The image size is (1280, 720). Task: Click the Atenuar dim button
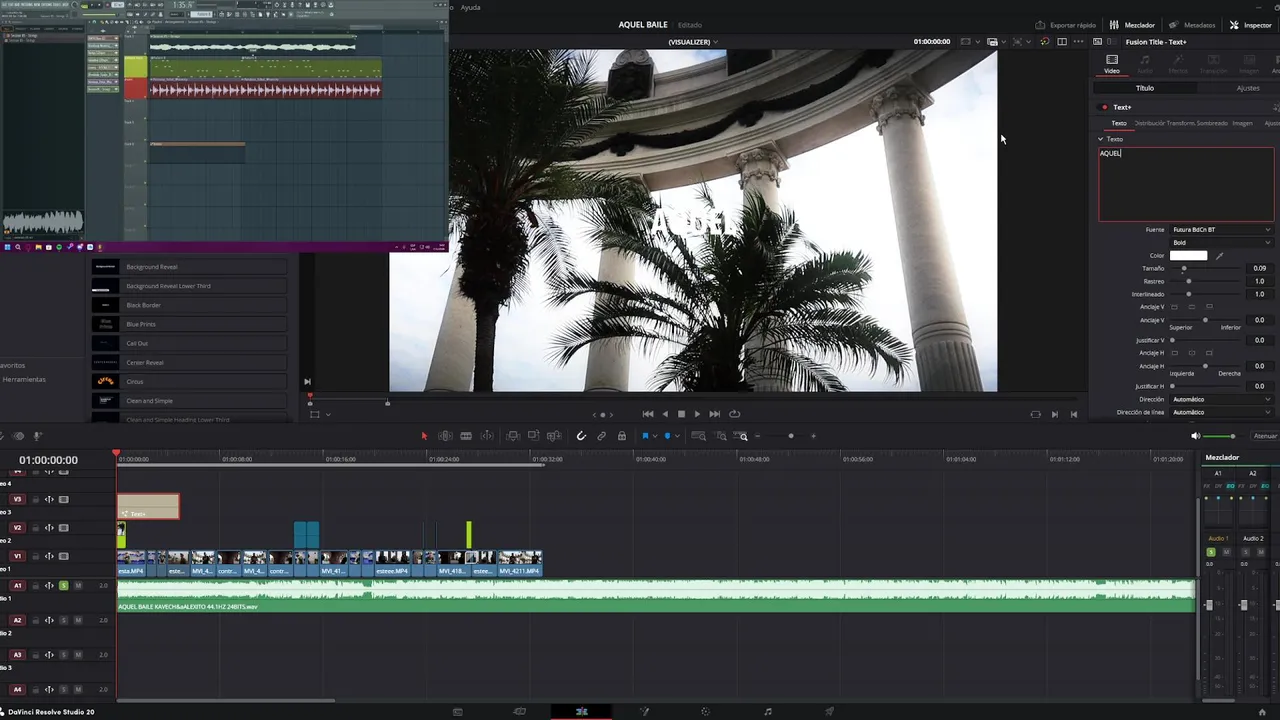point(1266,436)
